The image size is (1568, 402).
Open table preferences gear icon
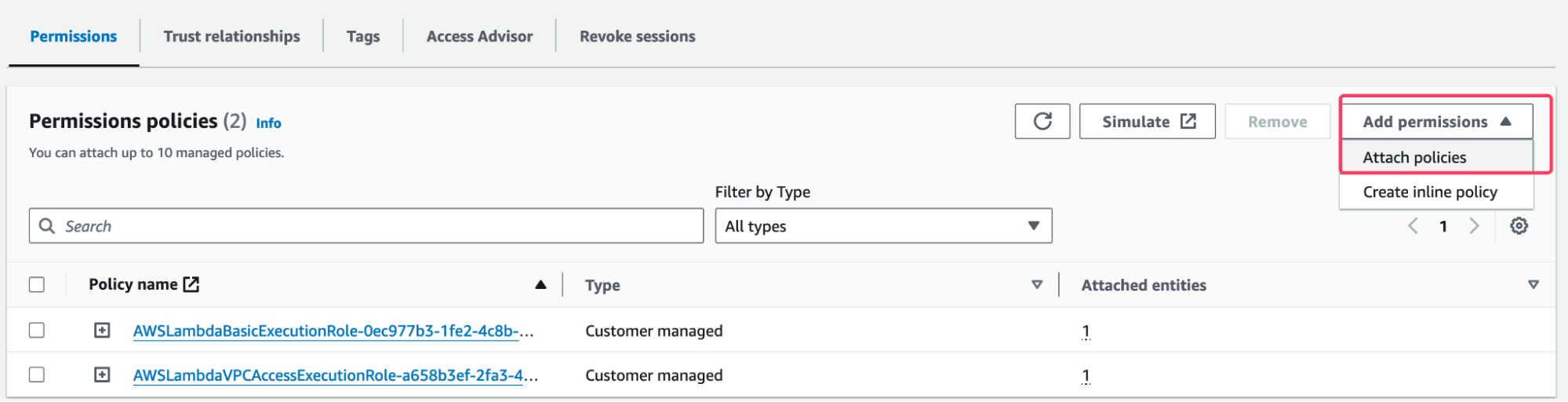[1519, 226]
